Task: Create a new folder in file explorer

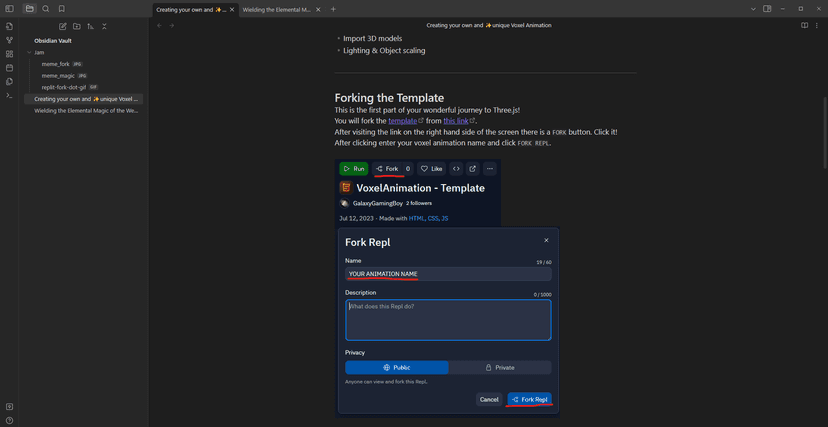Action: [76, 26]
